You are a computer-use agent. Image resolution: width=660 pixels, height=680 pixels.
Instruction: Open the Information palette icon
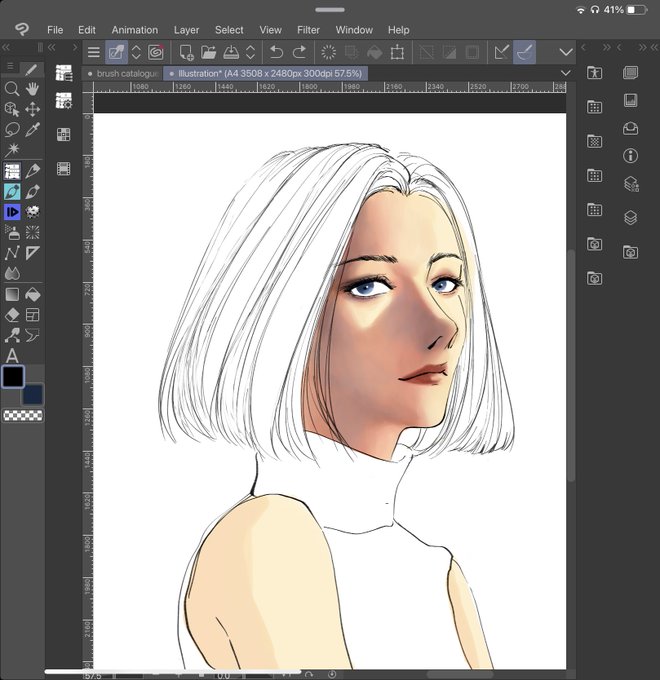[631, 156]
